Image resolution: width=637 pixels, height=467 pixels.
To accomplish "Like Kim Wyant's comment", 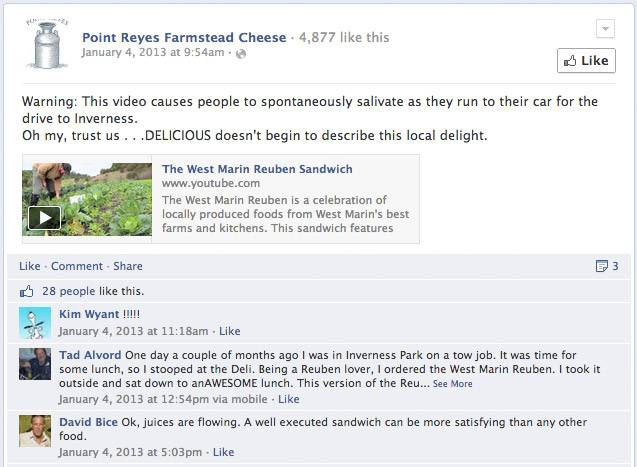I will 230,331.
